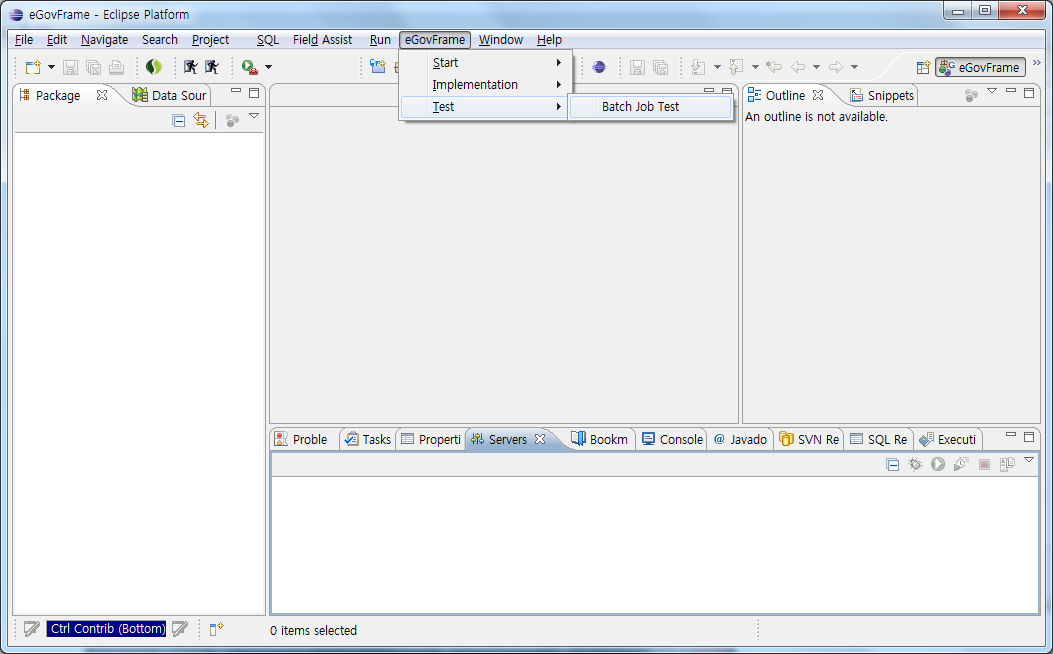
Task: Select Batch Job Test menu entry
Action: (x=640, y=106)
